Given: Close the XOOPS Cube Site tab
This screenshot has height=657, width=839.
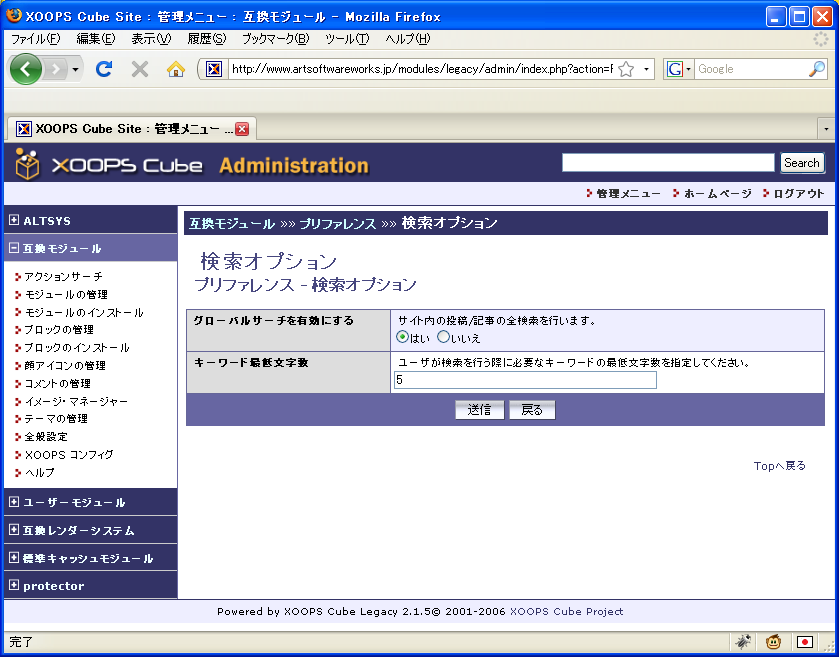Looking at the screenshot, I should point(242,129).
